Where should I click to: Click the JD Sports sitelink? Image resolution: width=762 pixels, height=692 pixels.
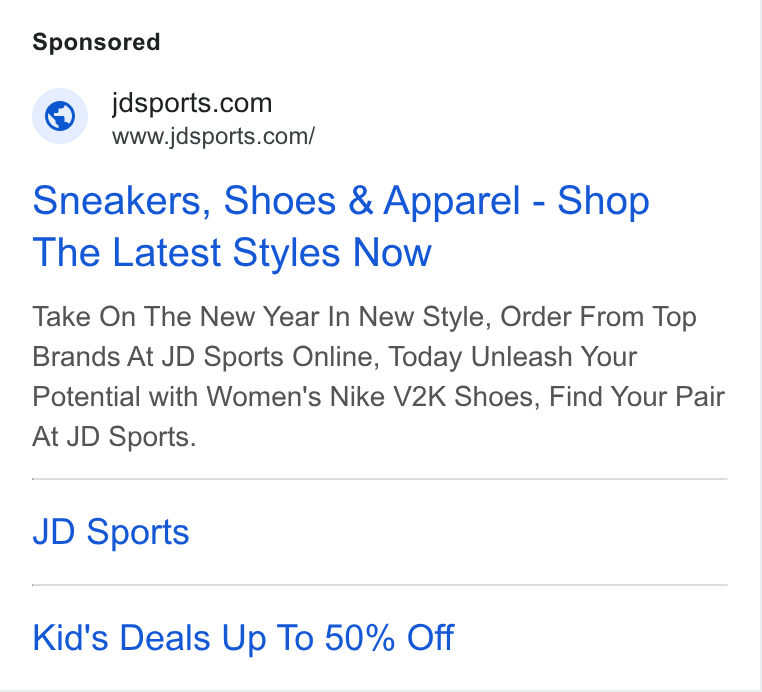(111, 532)
